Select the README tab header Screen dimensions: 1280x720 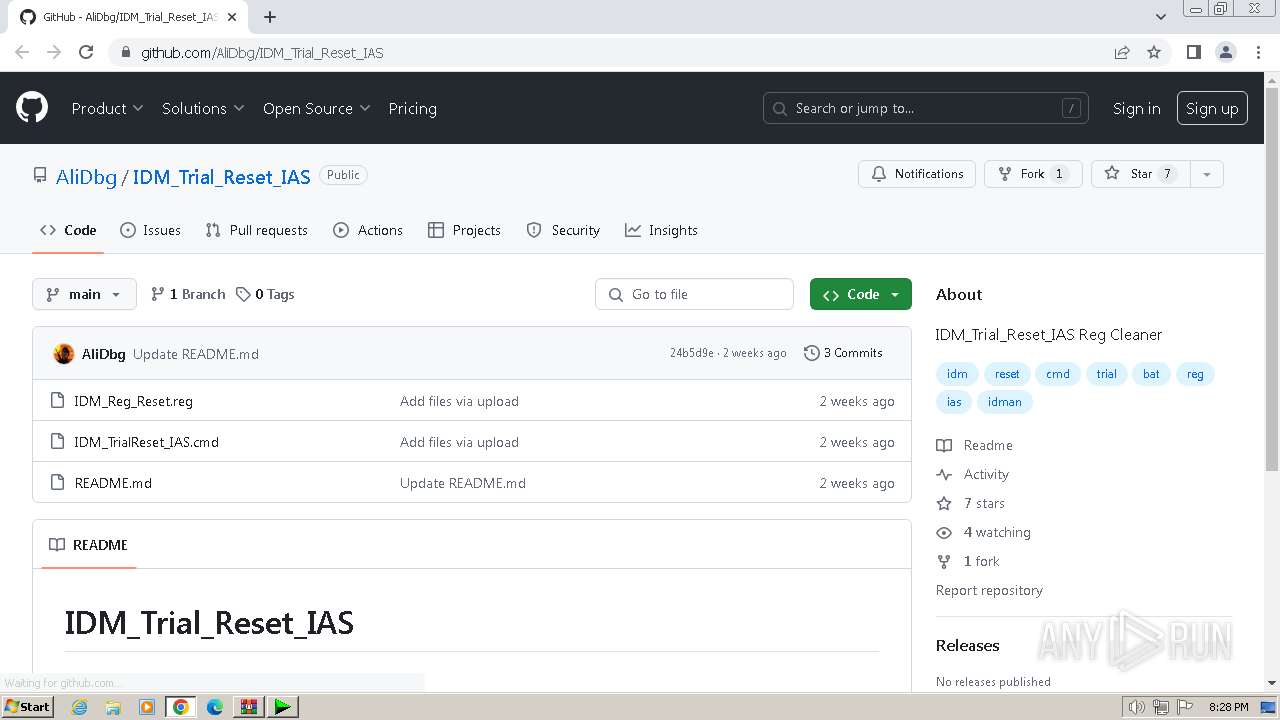point(88,545)
